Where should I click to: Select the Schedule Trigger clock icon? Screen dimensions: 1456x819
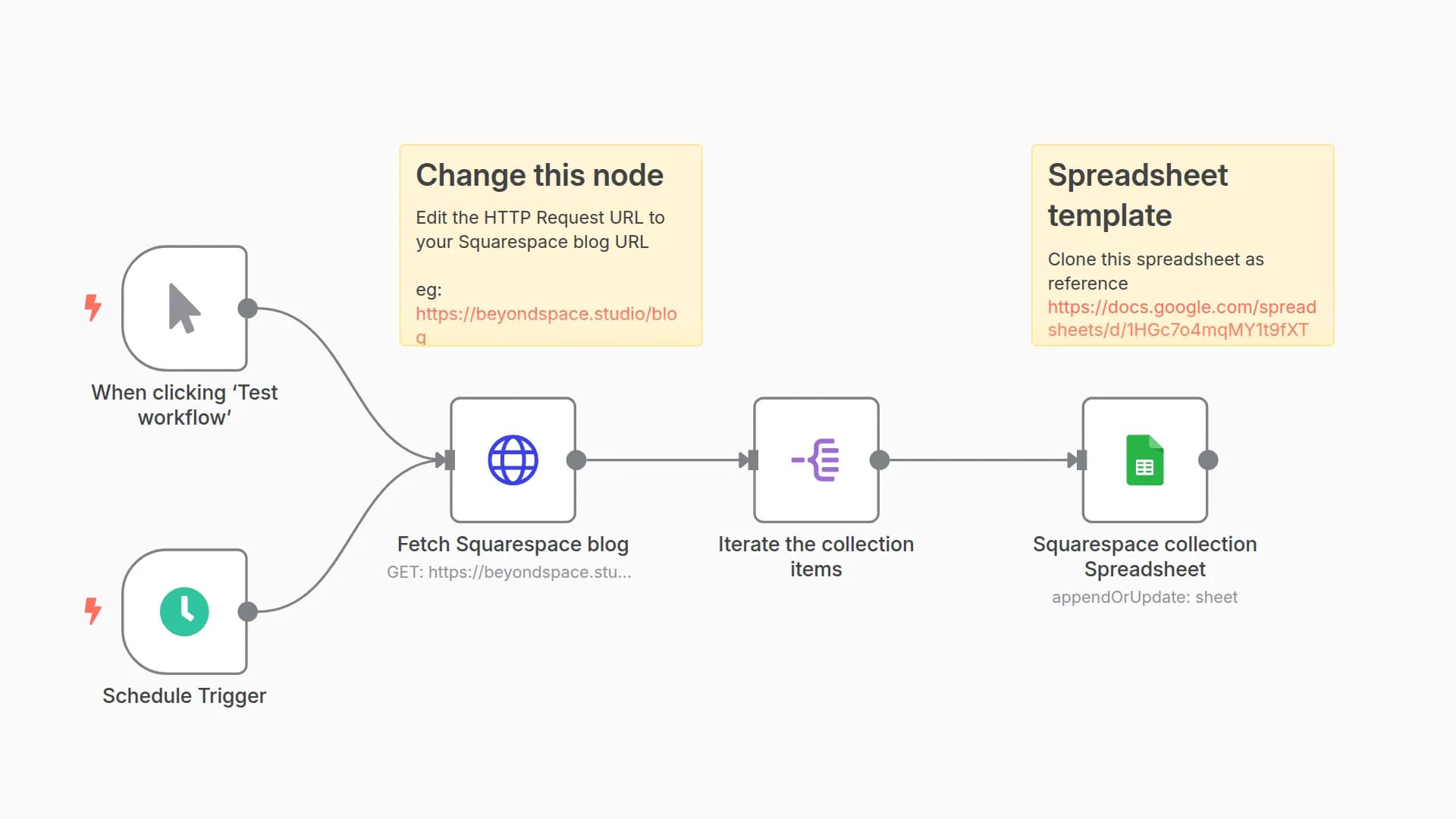pyautogui.click(x=184, y=611)
